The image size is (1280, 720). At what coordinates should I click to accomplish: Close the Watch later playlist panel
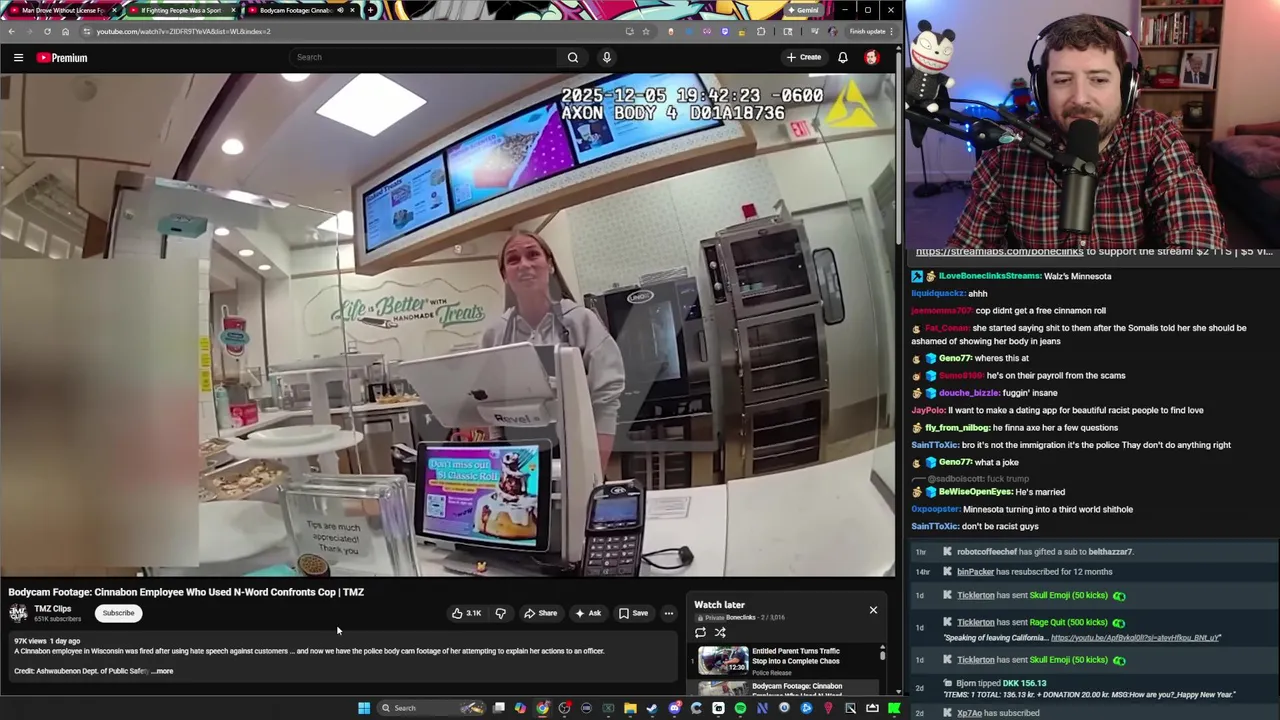pyautogui.click(x=873, y=610)
